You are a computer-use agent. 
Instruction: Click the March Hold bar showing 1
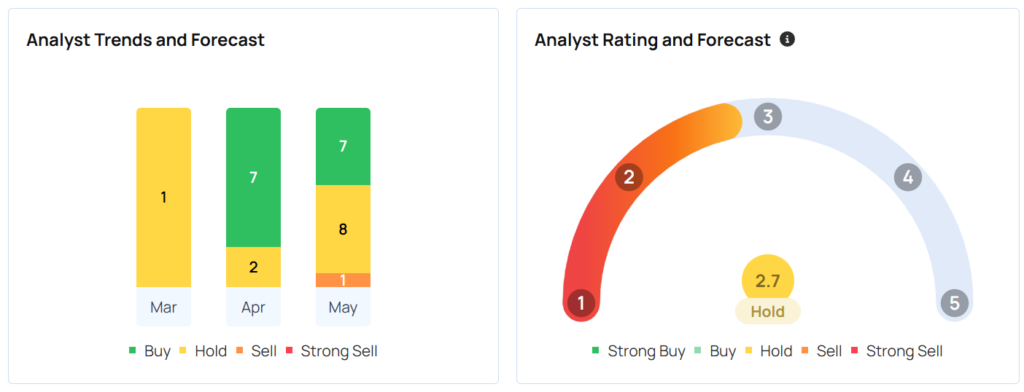pyautogui.click(x=163, y=197)
